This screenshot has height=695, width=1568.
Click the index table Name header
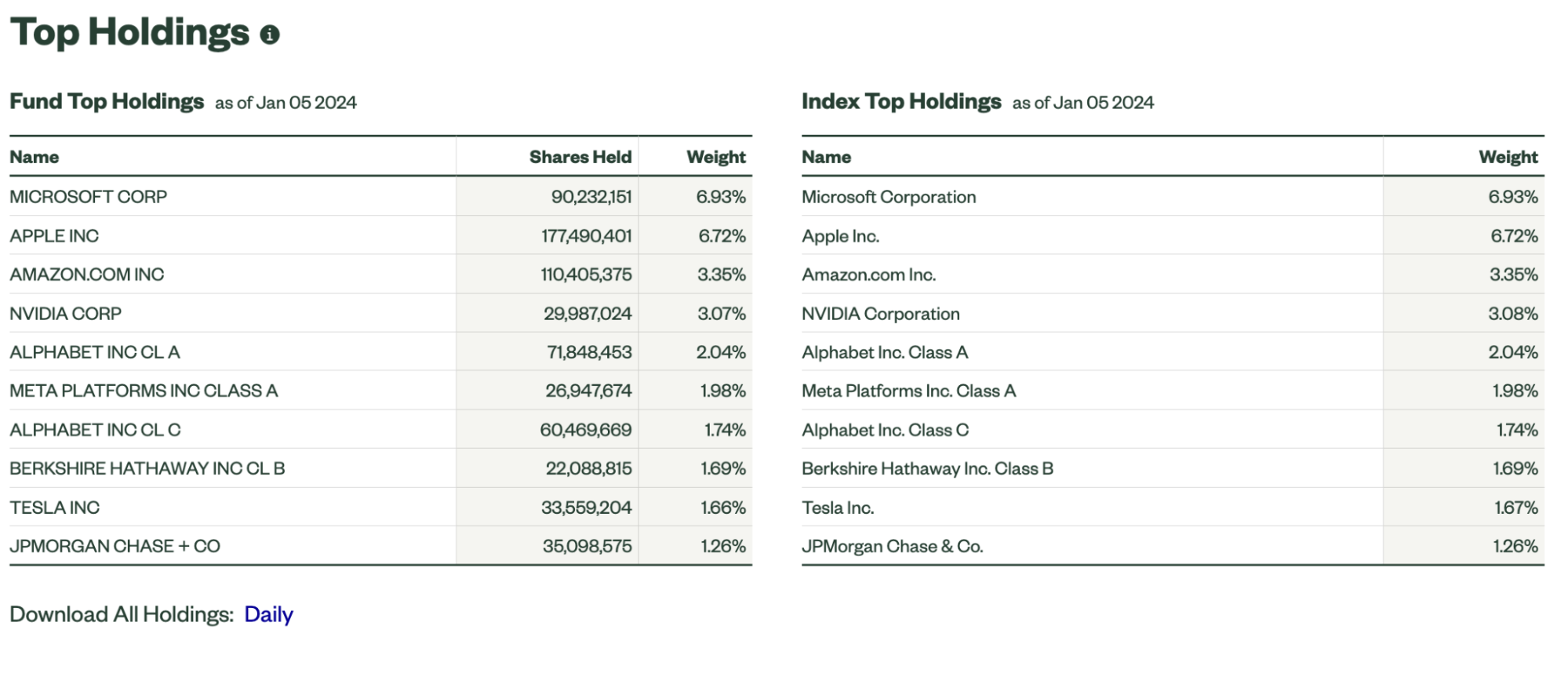(826, 157)
